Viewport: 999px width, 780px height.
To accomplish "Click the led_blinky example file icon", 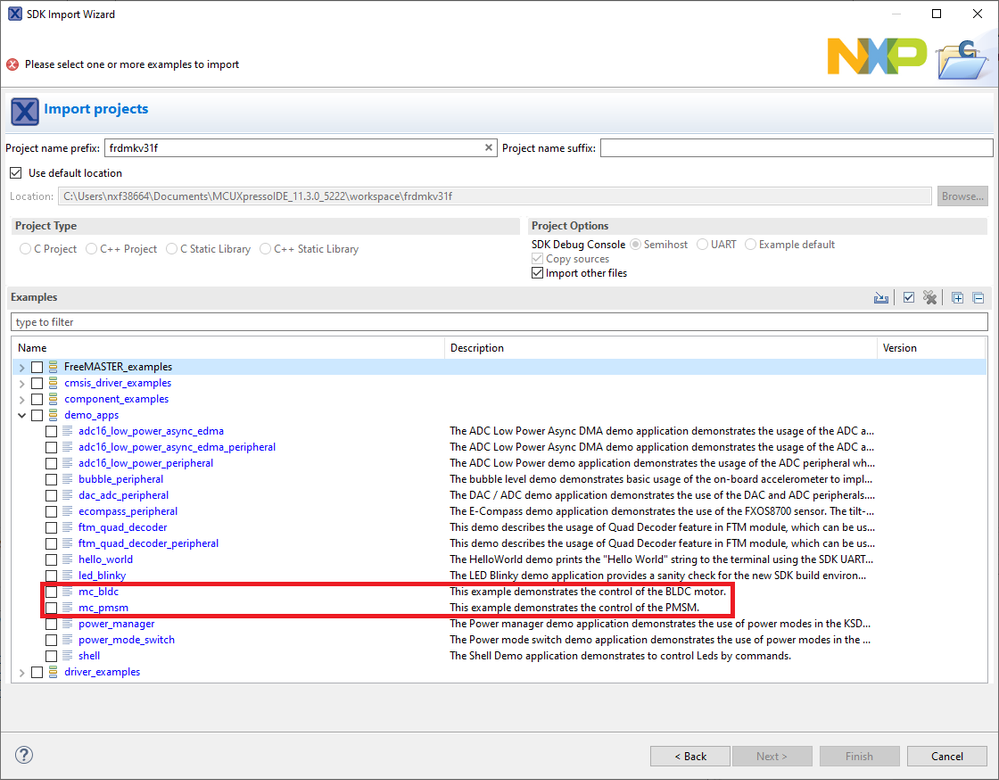I will (x=68, y=575).
